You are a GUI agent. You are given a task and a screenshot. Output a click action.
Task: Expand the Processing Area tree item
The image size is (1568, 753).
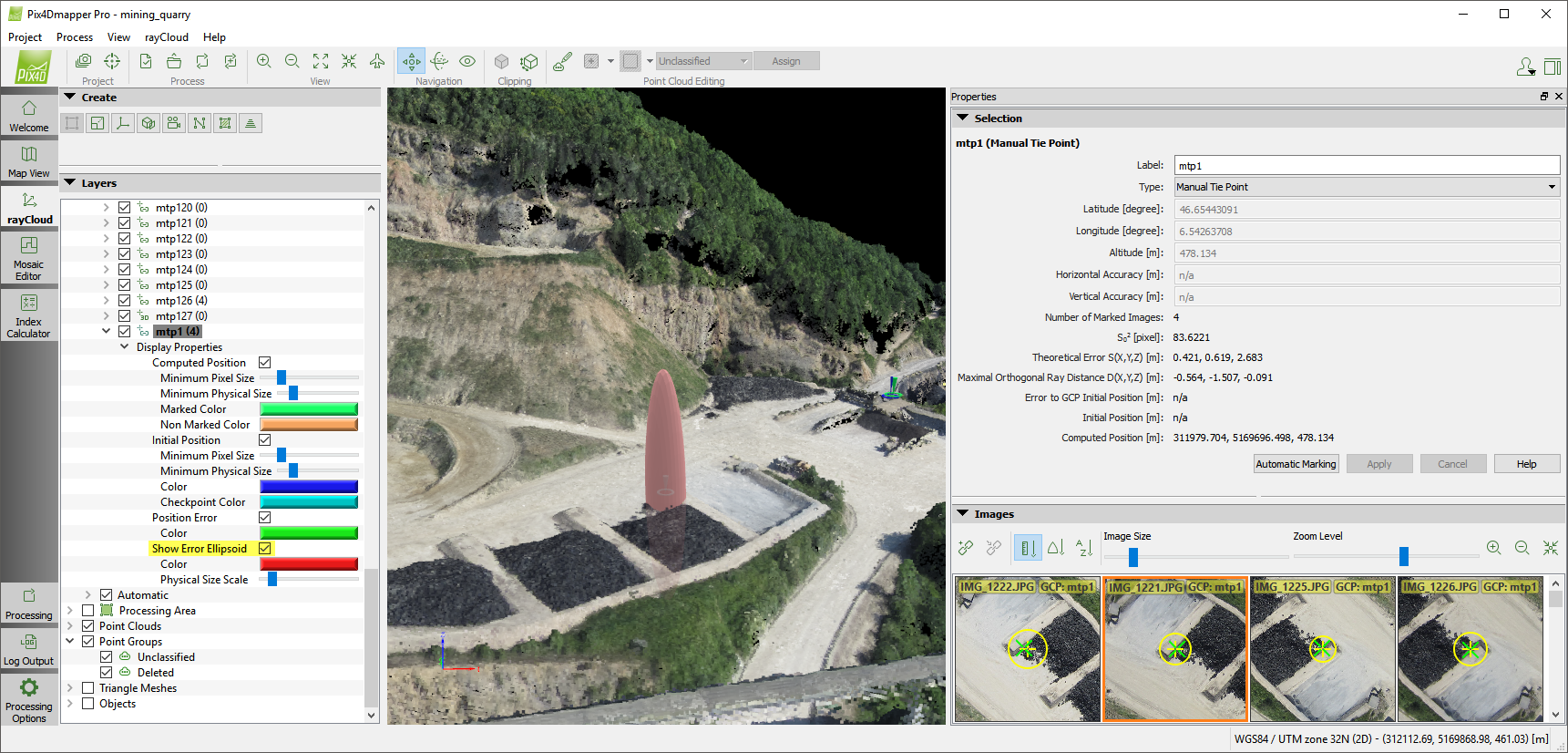[70, 611]
